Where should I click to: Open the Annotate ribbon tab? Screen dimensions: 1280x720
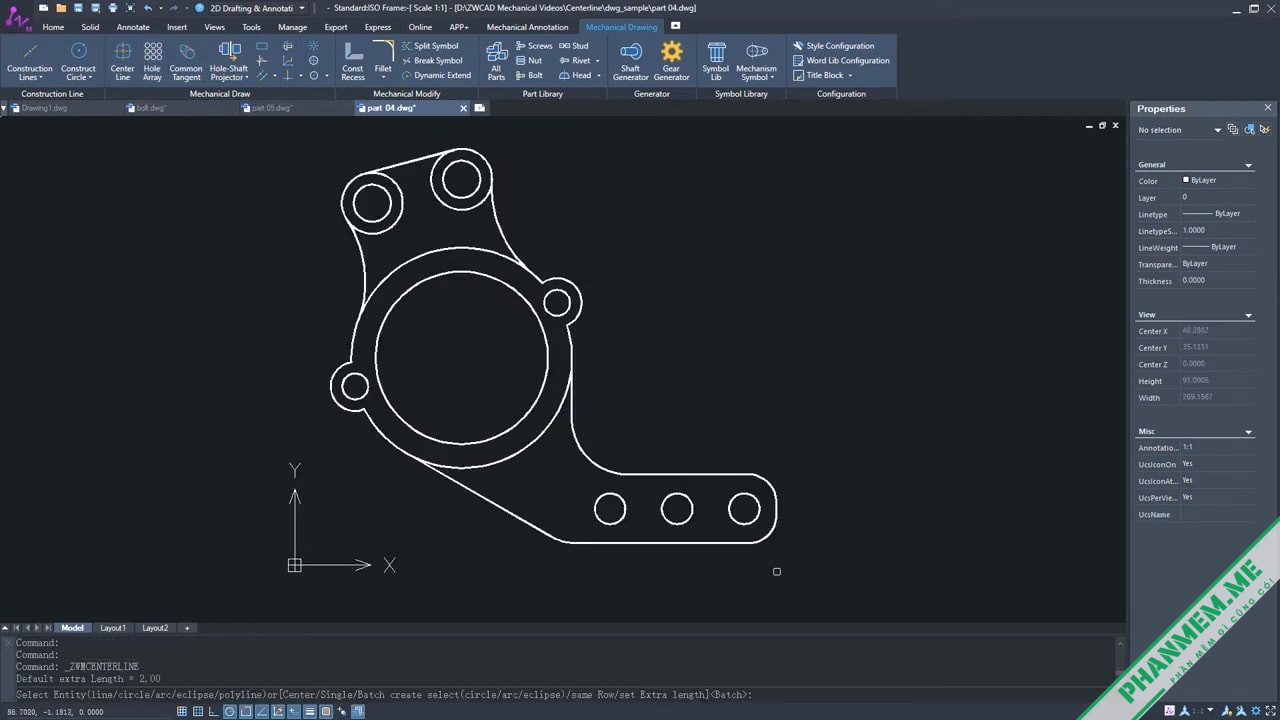pos(133,27)
